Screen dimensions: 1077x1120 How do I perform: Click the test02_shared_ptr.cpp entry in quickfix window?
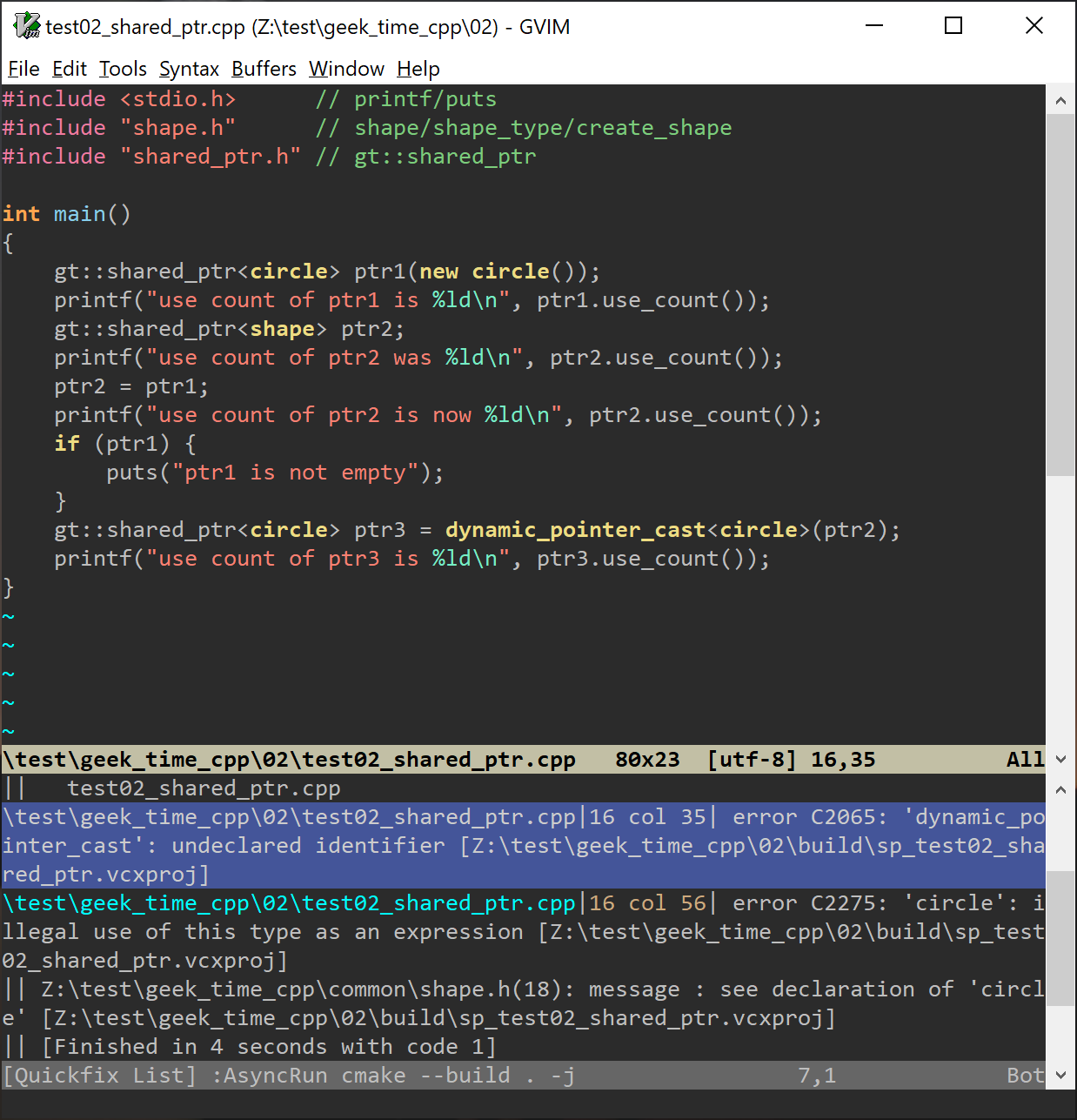204,788
